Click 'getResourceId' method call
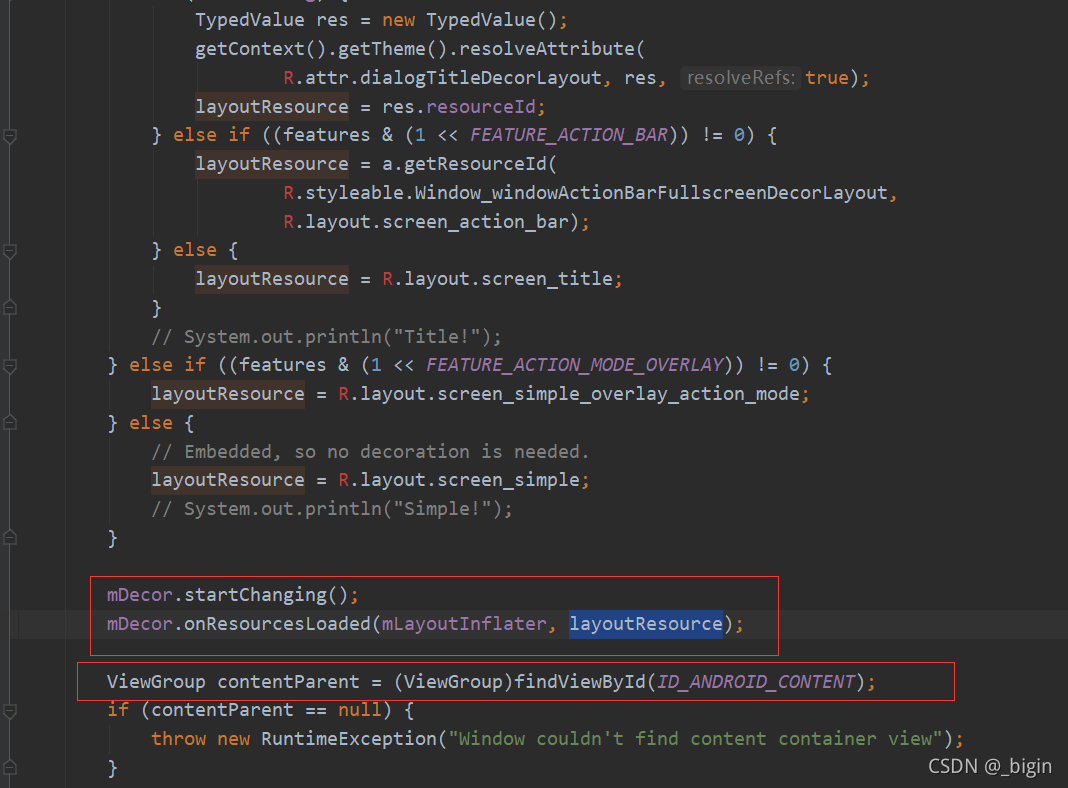1068x788 pixels. coord(475,164)
